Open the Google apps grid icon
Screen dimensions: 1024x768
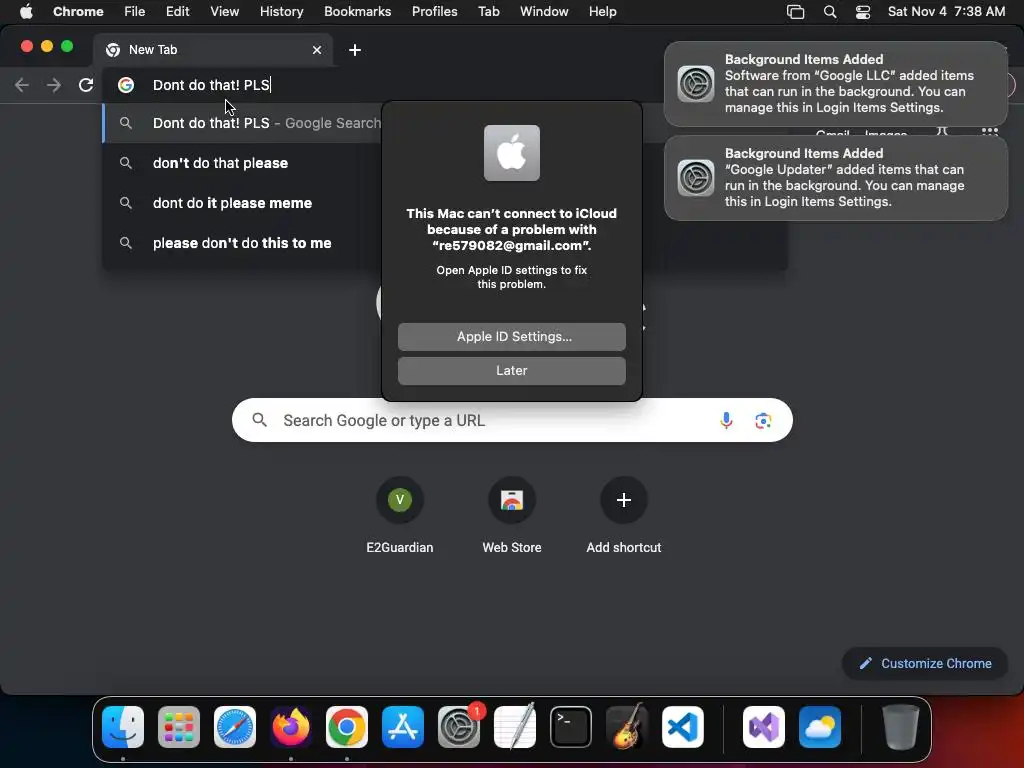[989, 131]
